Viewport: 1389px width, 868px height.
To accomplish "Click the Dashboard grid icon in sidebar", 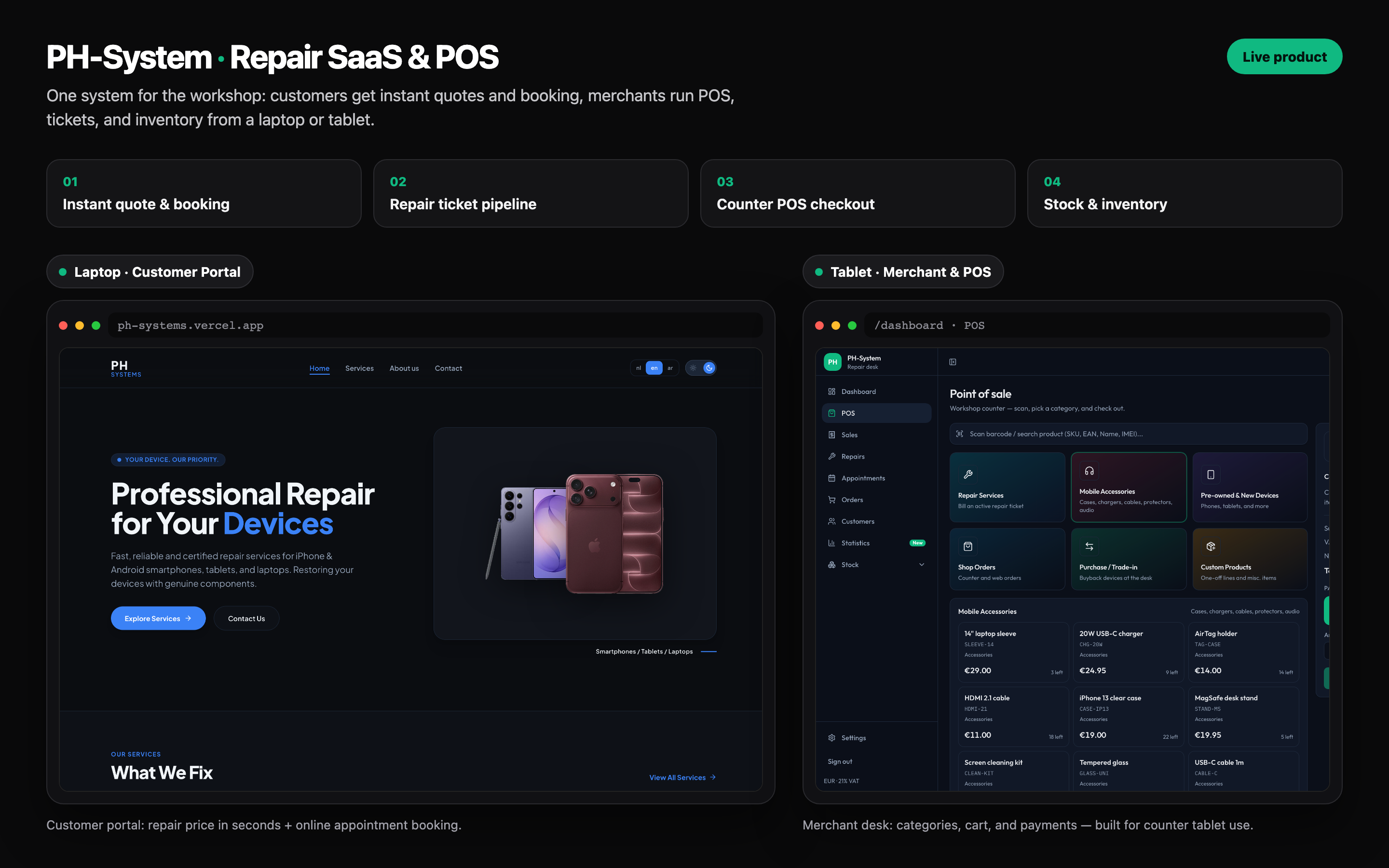I will tap(831, 392).
